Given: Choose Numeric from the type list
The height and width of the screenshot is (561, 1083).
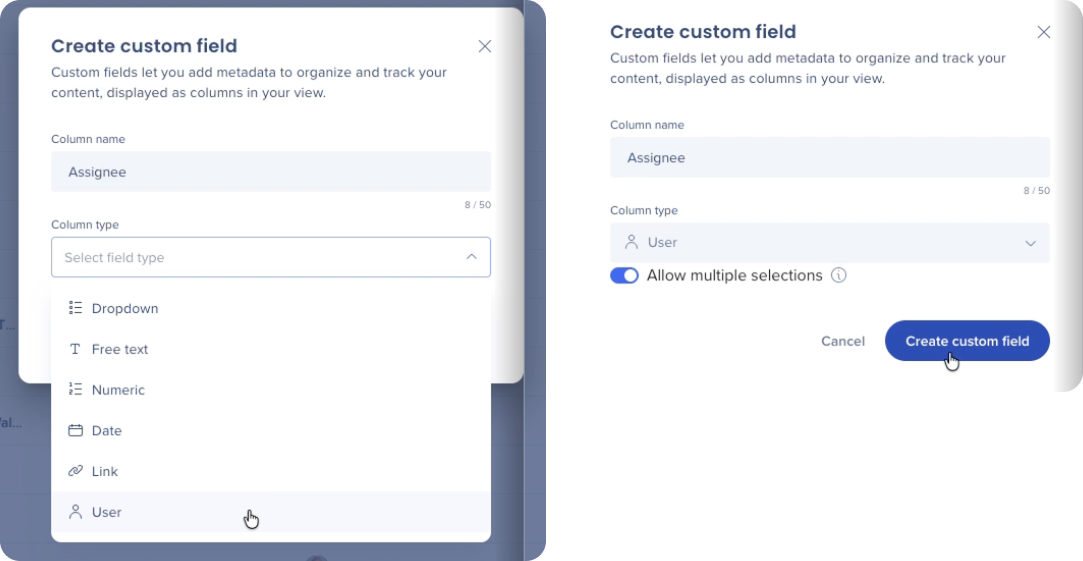Looking at the screenshot, I should tap(271, 390).
